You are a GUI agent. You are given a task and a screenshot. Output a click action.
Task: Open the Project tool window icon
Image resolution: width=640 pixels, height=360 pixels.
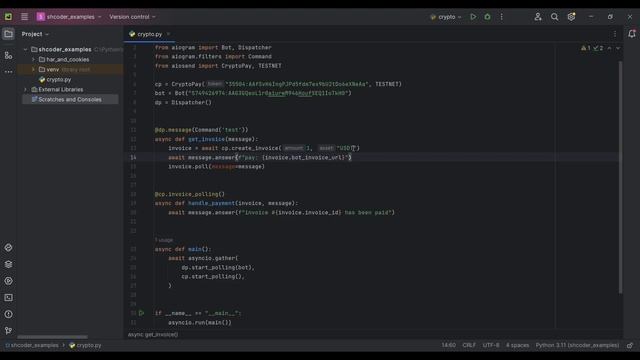pyautogui.click(x=8, y=34)
